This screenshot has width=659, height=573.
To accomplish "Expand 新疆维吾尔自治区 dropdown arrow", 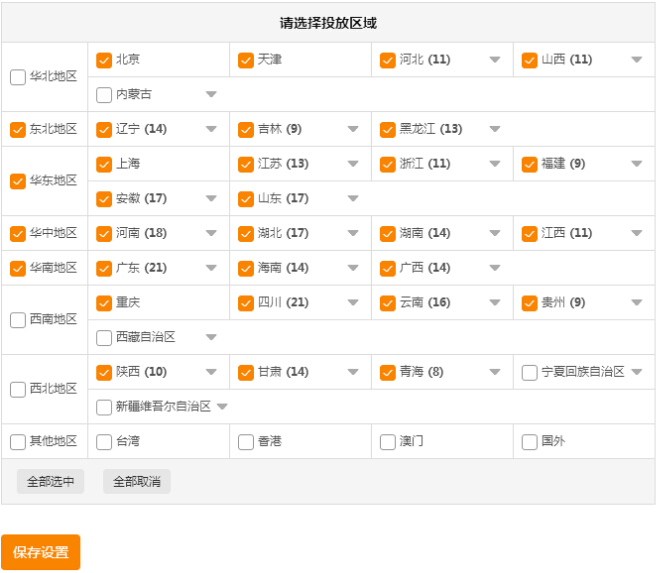I will pos(222,407).
